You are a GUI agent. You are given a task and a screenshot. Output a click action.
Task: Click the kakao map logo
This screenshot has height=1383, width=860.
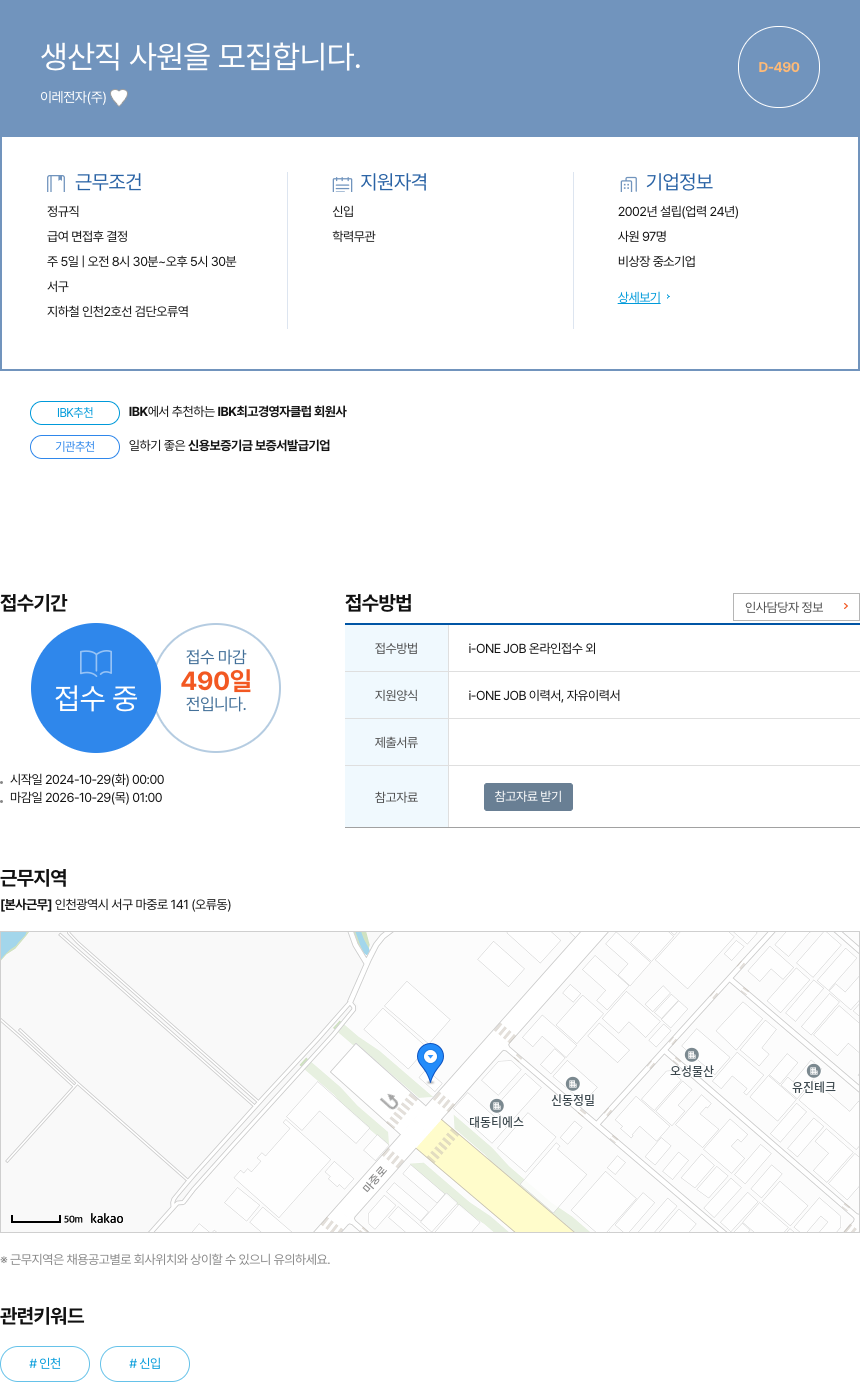click(107, 1218)
